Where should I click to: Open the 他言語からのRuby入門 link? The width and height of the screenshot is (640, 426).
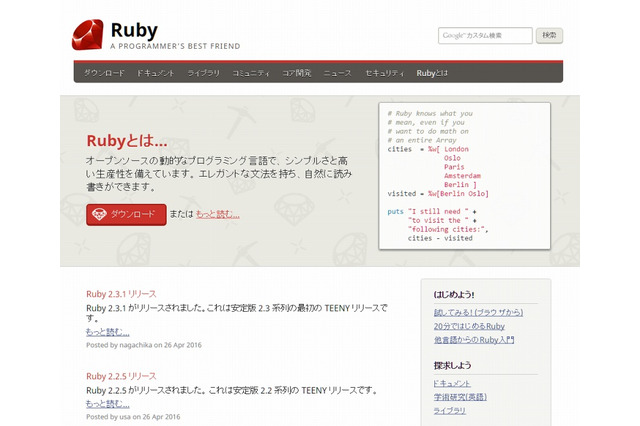point(474,340)
